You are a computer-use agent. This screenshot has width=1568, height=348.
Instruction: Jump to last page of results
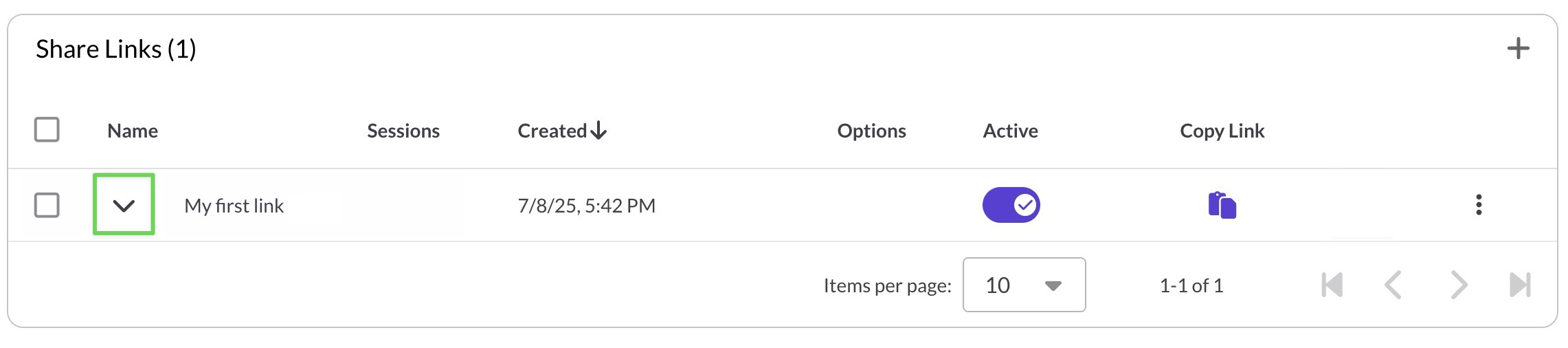(x=1519, y=285)
